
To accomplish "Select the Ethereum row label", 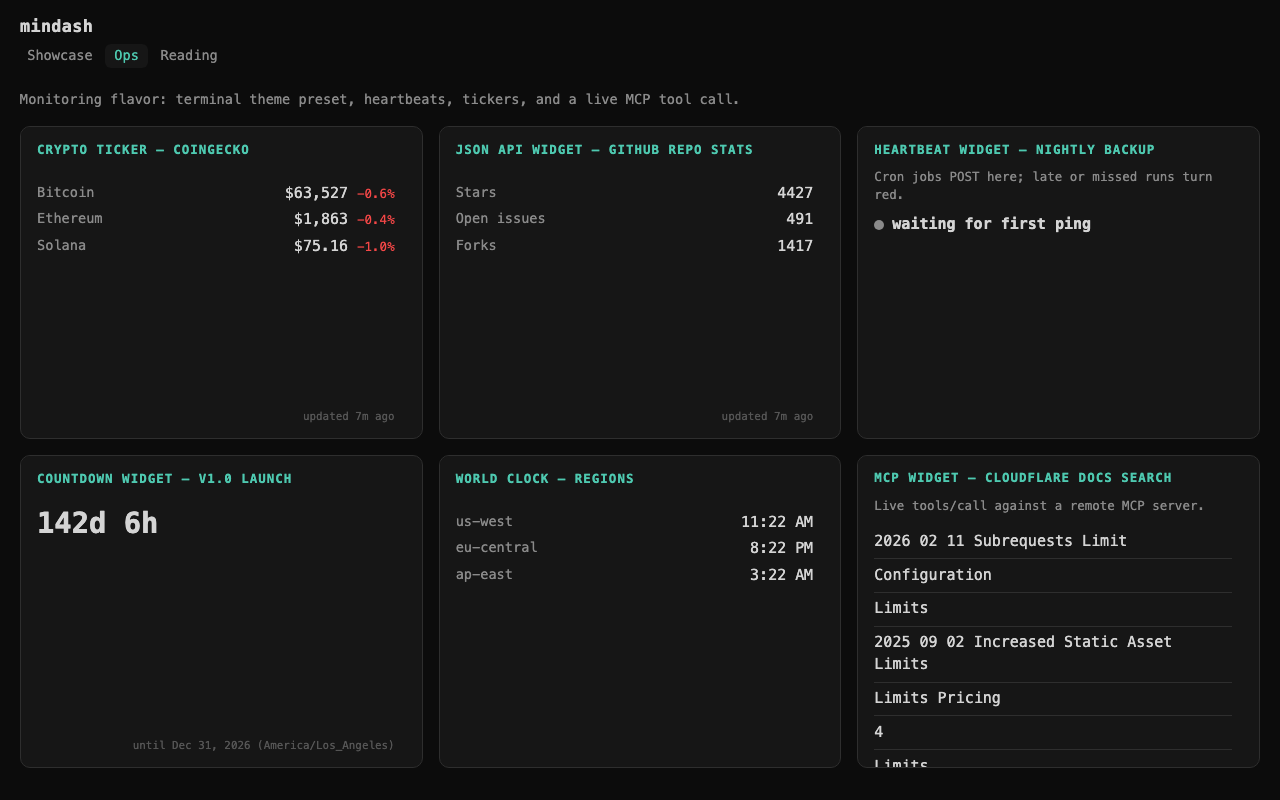I will click(70, 218).
